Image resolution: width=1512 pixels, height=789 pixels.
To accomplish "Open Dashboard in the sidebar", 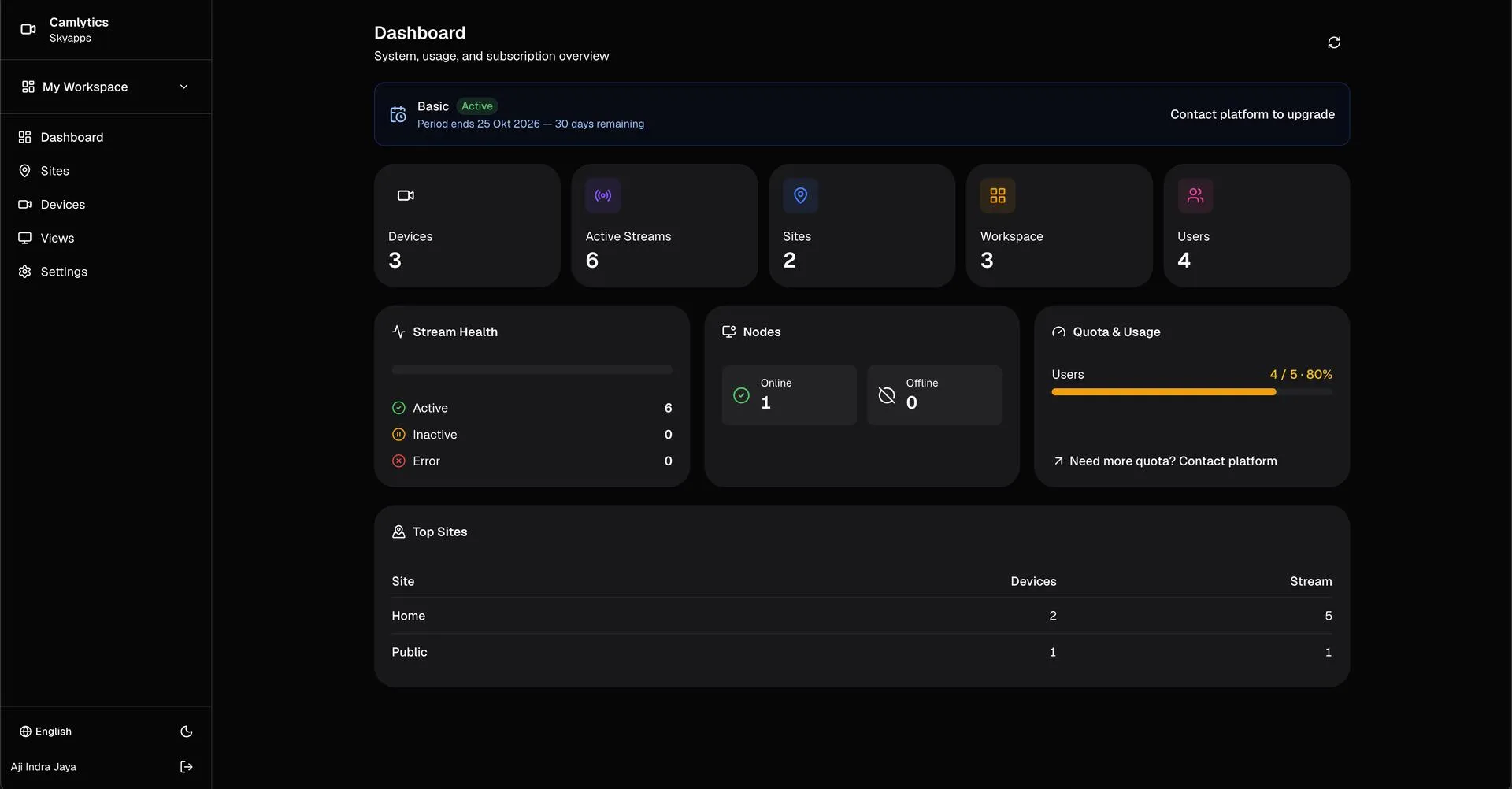I will coord(106,137).
